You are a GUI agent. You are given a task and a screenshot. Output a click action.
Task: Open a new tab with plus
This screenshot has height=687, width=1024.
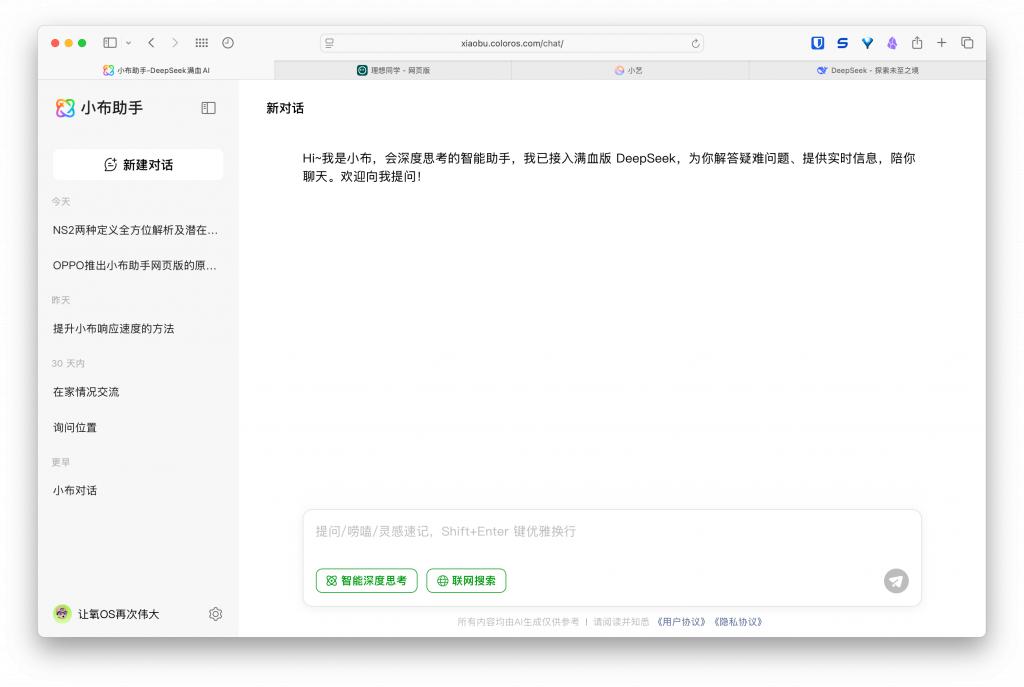(942, 42)
